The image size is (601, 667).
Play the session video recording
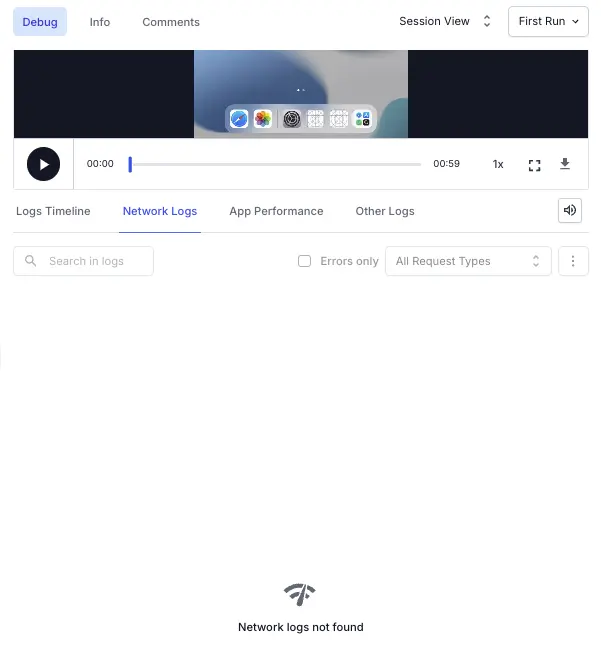click(43, 164)
